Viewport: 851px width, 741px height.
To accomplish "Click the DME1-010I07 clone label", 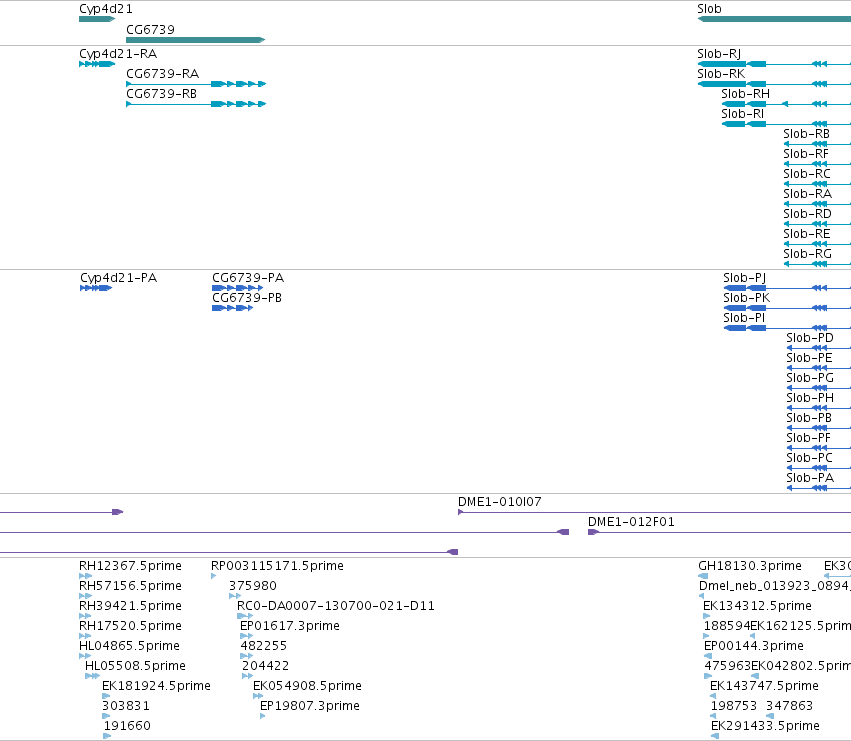I will 499,502.
